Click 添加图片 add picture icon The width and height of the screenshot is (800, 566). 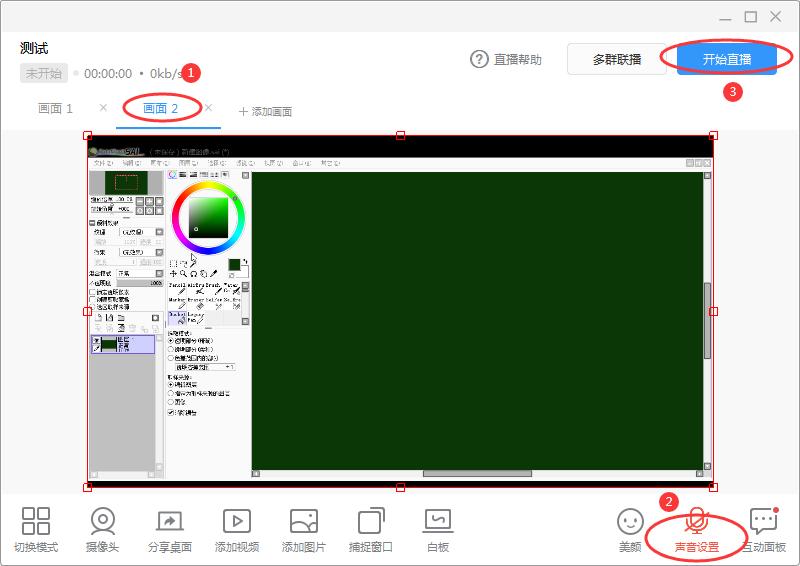click(x=304, y=529)
